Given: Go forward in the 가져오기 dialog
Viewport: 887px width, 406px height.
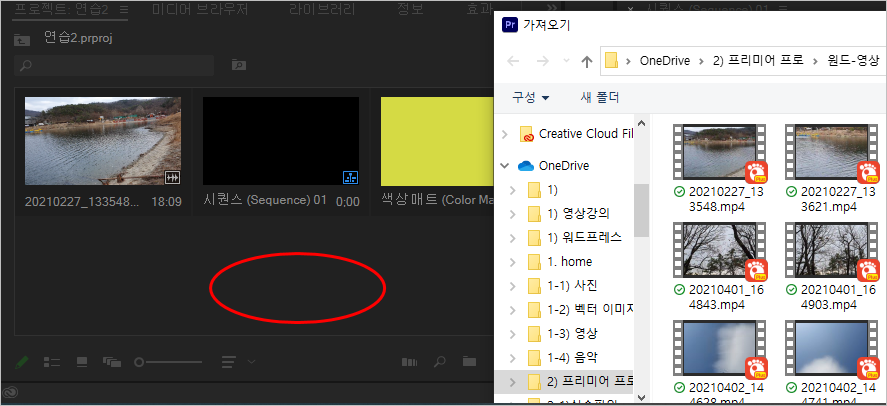Looking at the screenshot, I should [x=542, y=61].
